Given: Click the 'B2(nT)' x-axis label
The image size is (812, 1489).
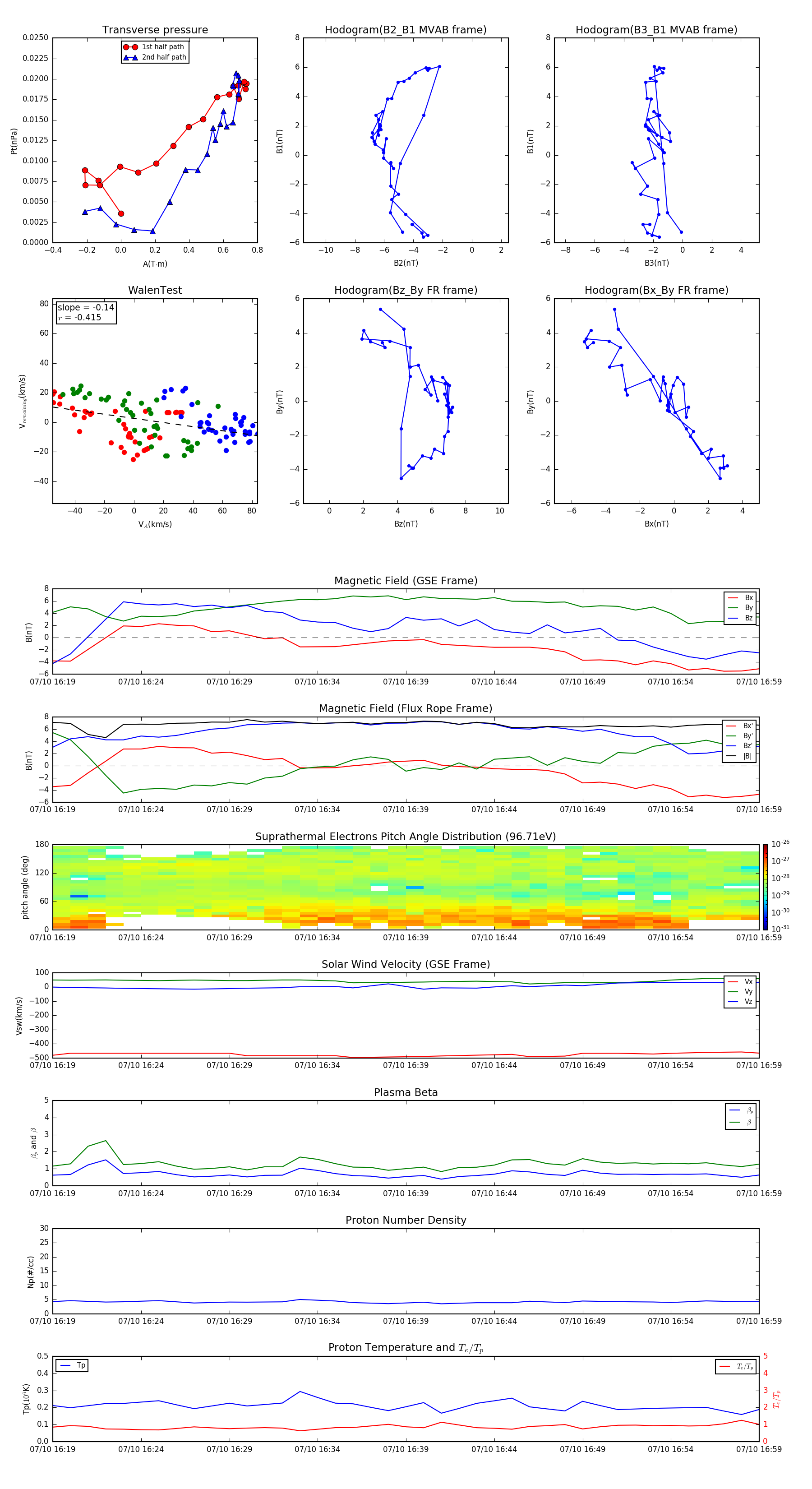Looking at the screenshot, I should click(x=406, y=263).
